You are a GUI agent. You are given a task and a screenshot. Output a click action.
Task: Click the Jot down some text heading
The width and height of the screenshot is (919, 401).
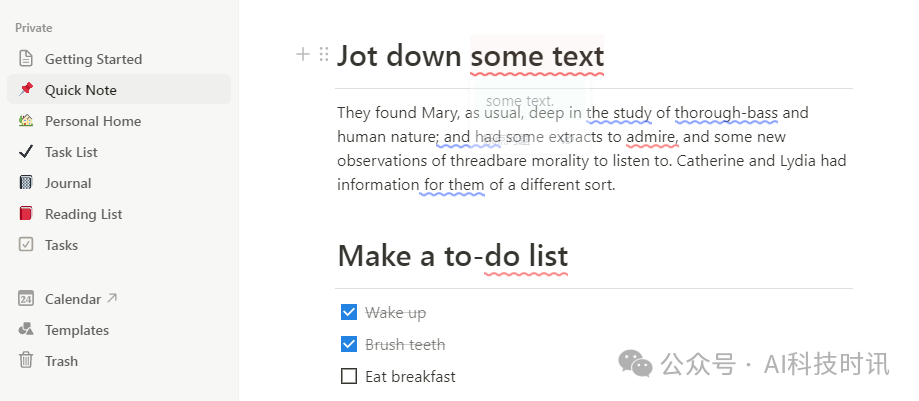click(x=470, y=56)
